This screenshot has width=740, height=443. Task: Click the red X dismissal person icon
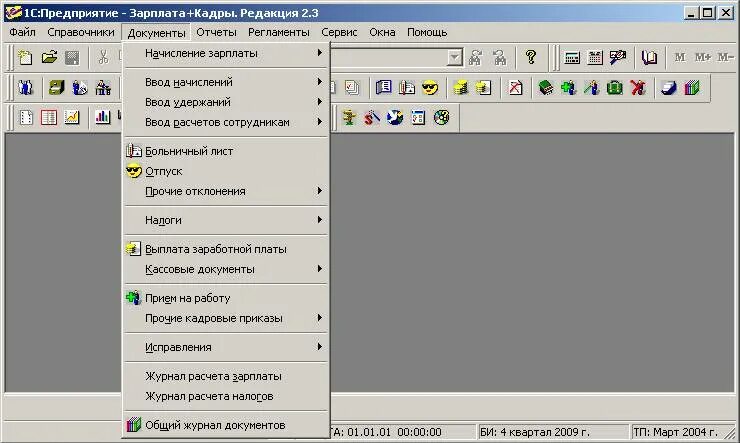(x=638, y=88)
